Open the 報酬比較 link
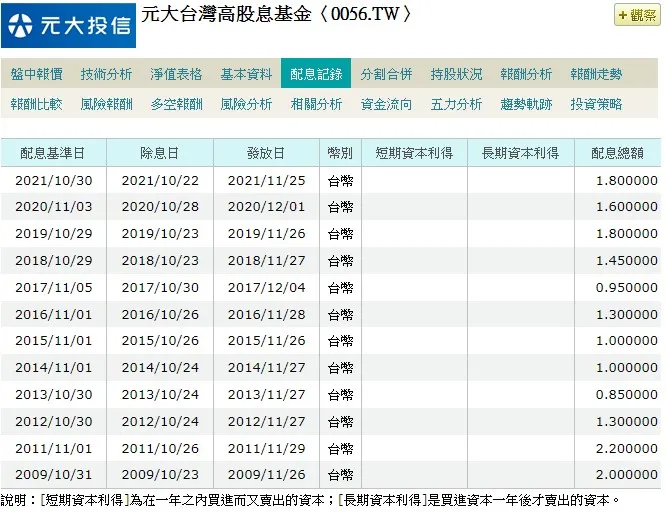The height and width of the screenshot is (512, 667). point(37,104)
